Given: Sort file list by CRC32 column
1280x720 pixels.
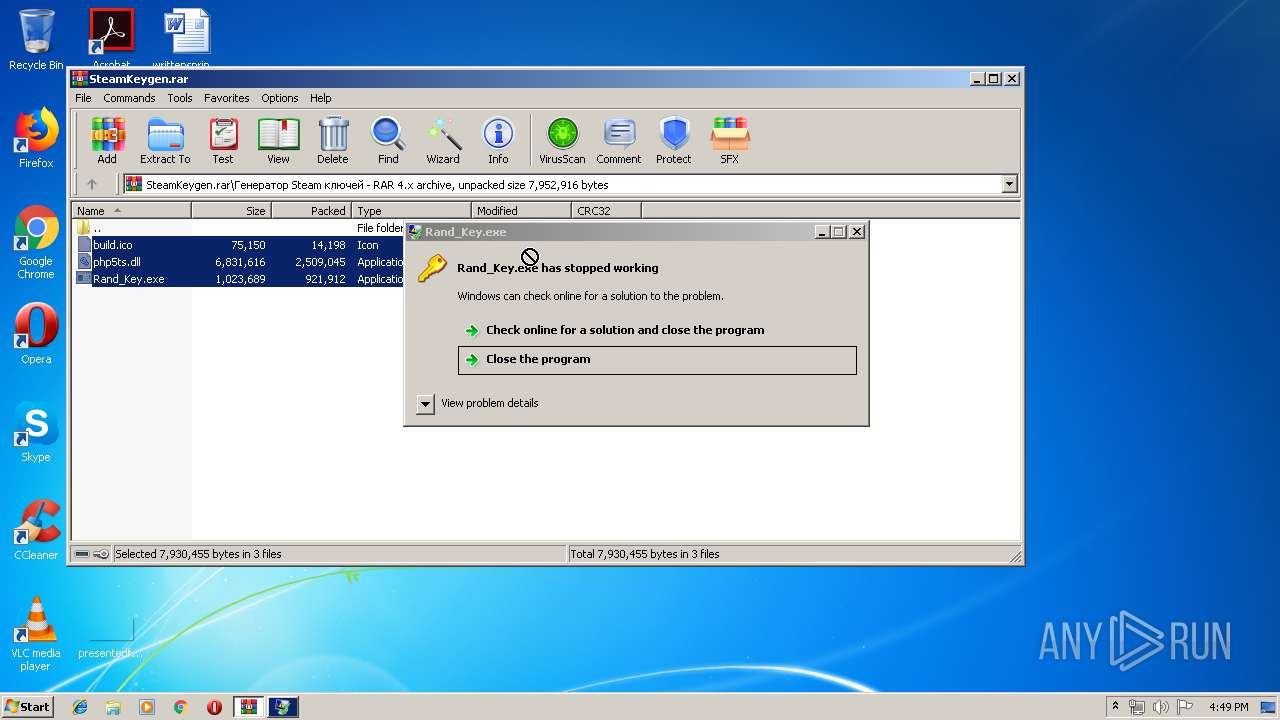Looking at the screenshot, I should [607, 211].
